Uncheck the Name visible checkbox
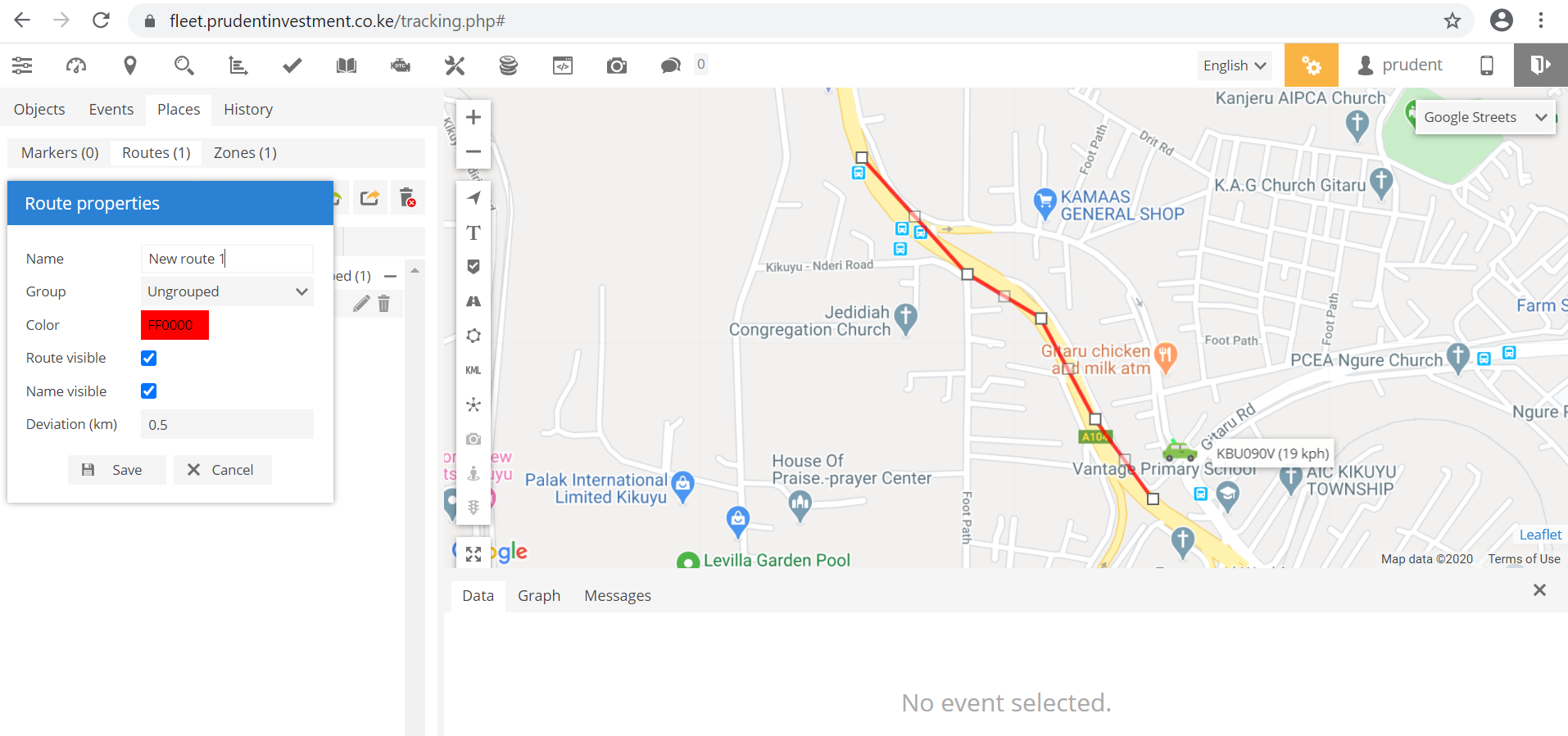Viewport: 1568px width, 736px height. point(149,391)
